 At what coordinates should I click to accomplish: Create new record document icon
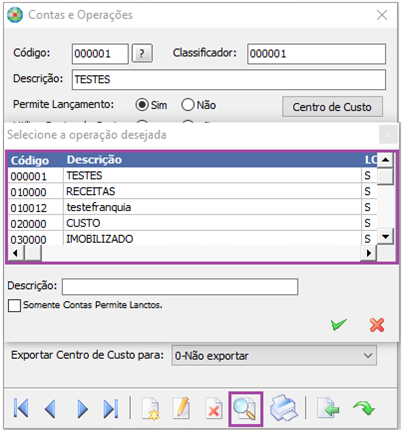151,408
